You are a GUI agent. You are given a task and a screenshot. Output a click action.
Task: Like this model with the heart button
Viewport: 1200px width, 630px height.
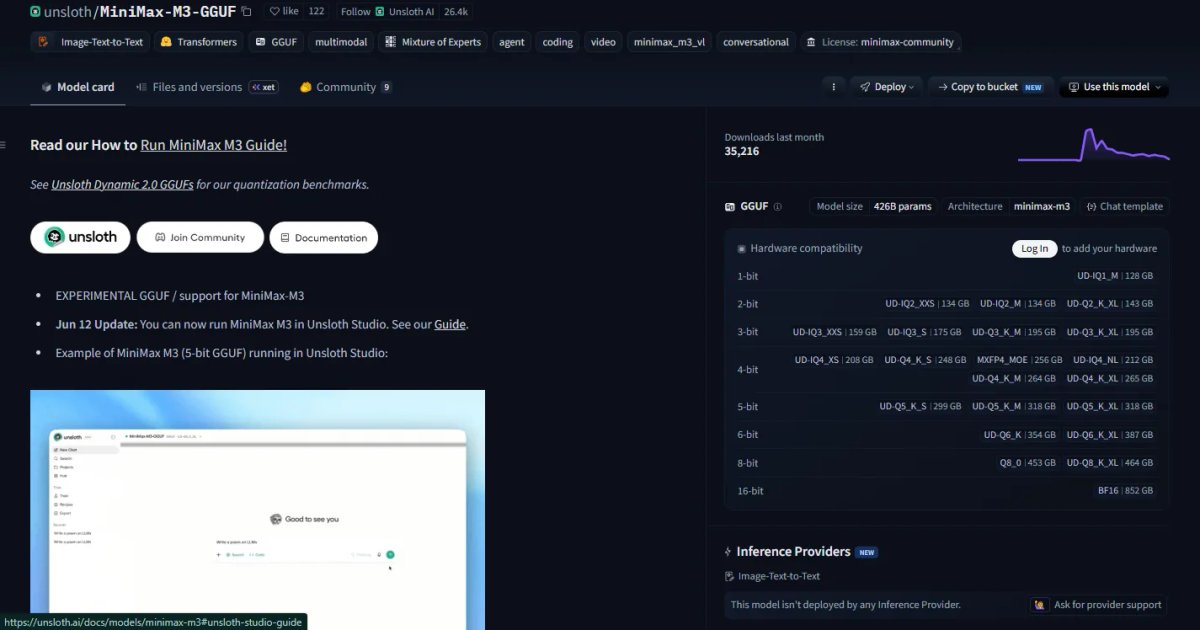[284, 12]
